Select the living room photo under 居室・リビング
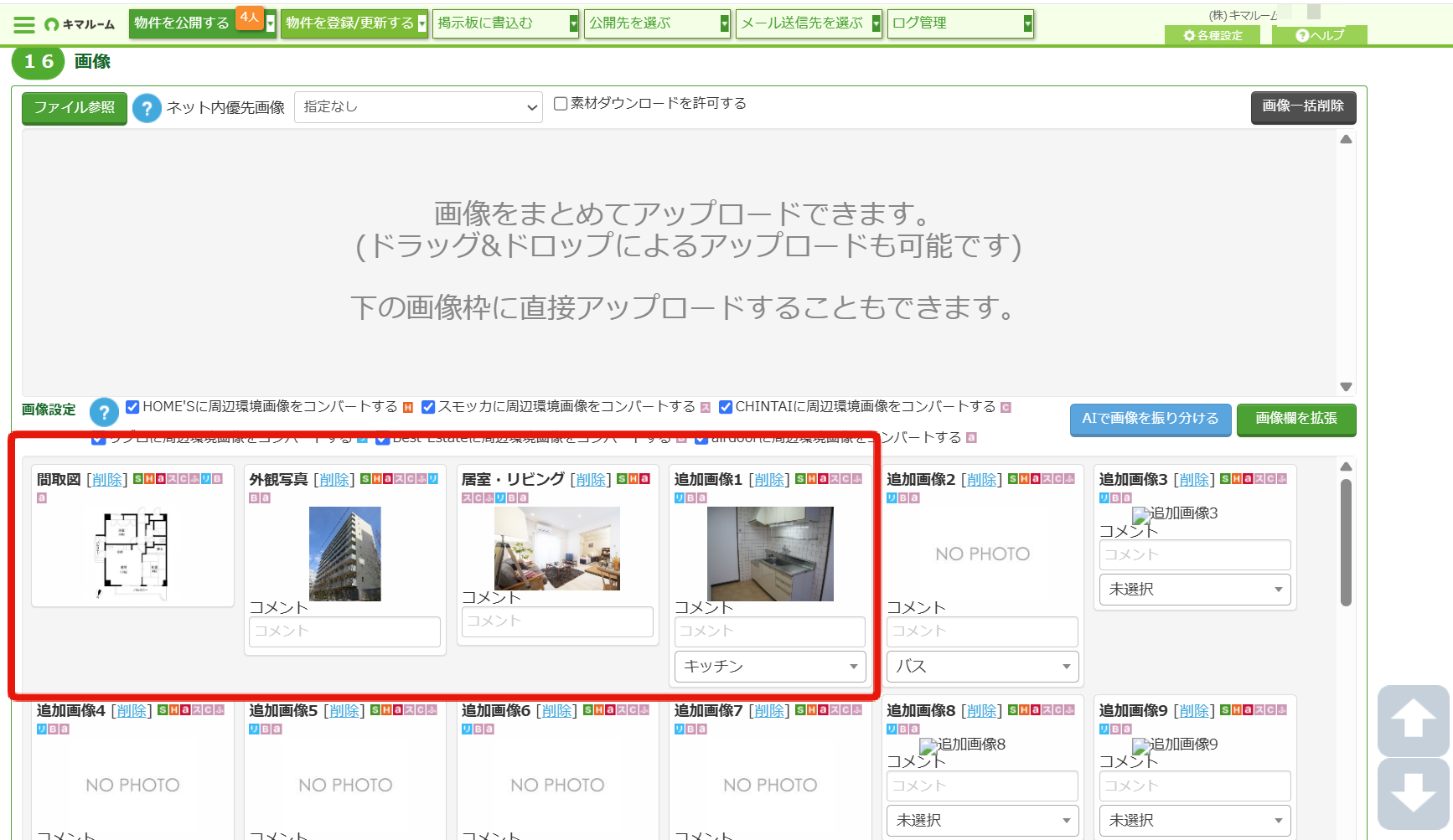Screen dimensions: 1453x840 [557, 549]
